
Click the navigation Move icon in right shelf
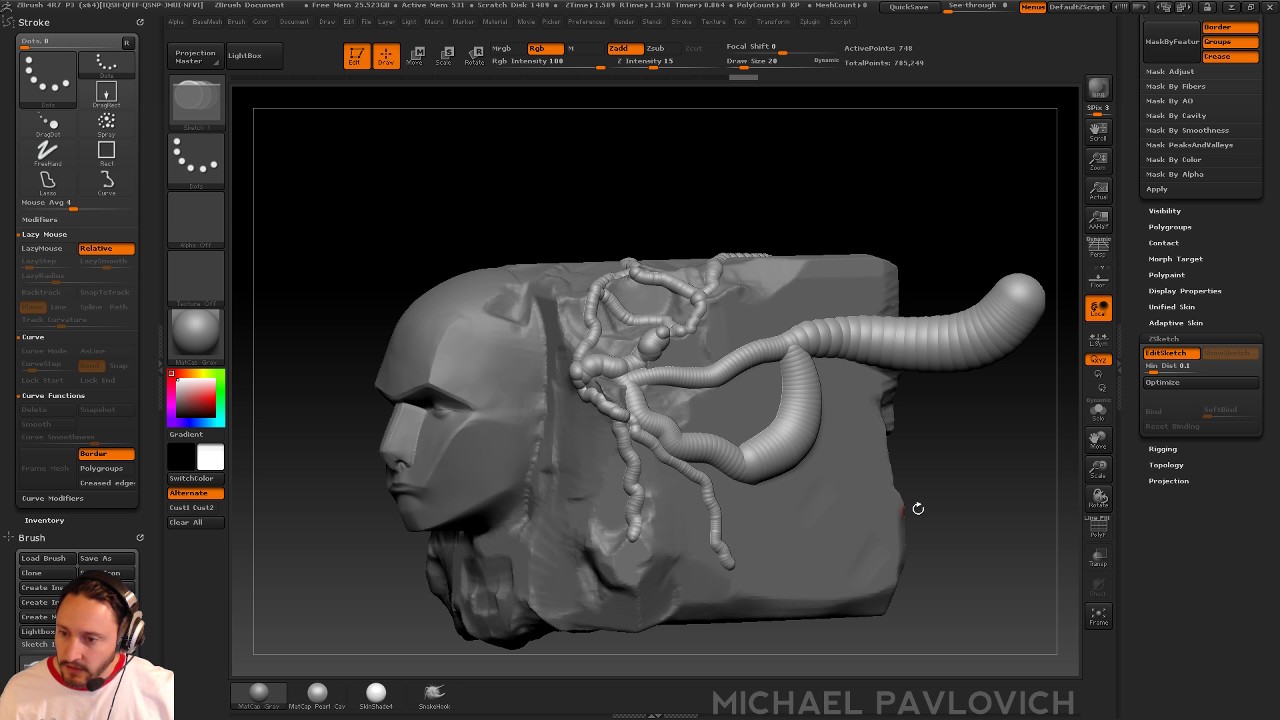click(x=1098, y=439)
